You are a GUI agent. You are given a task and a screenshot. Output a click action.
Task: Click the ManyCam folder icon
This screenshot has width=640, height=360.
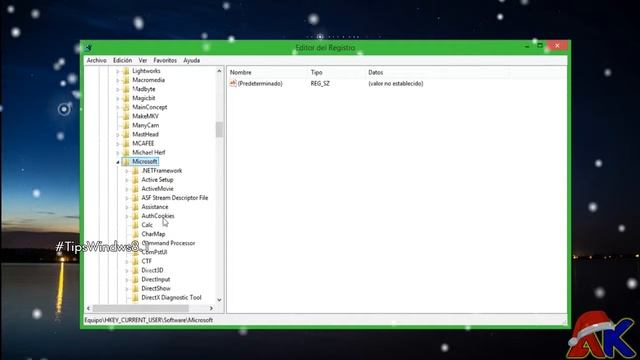point(126,125)
